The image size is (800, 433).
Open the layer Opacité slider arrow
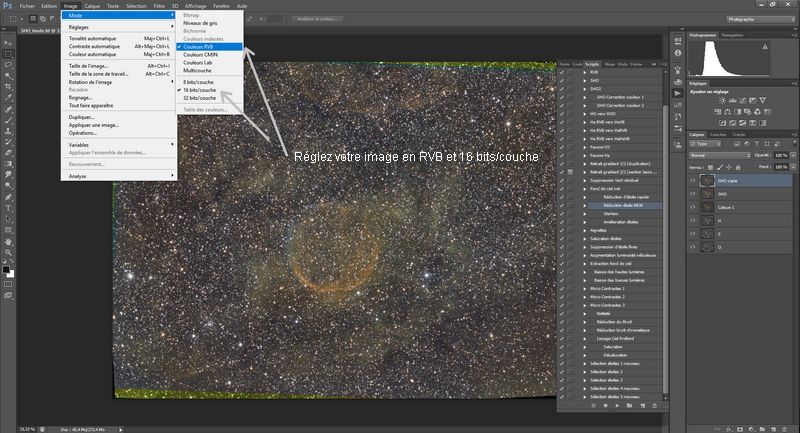793,155
